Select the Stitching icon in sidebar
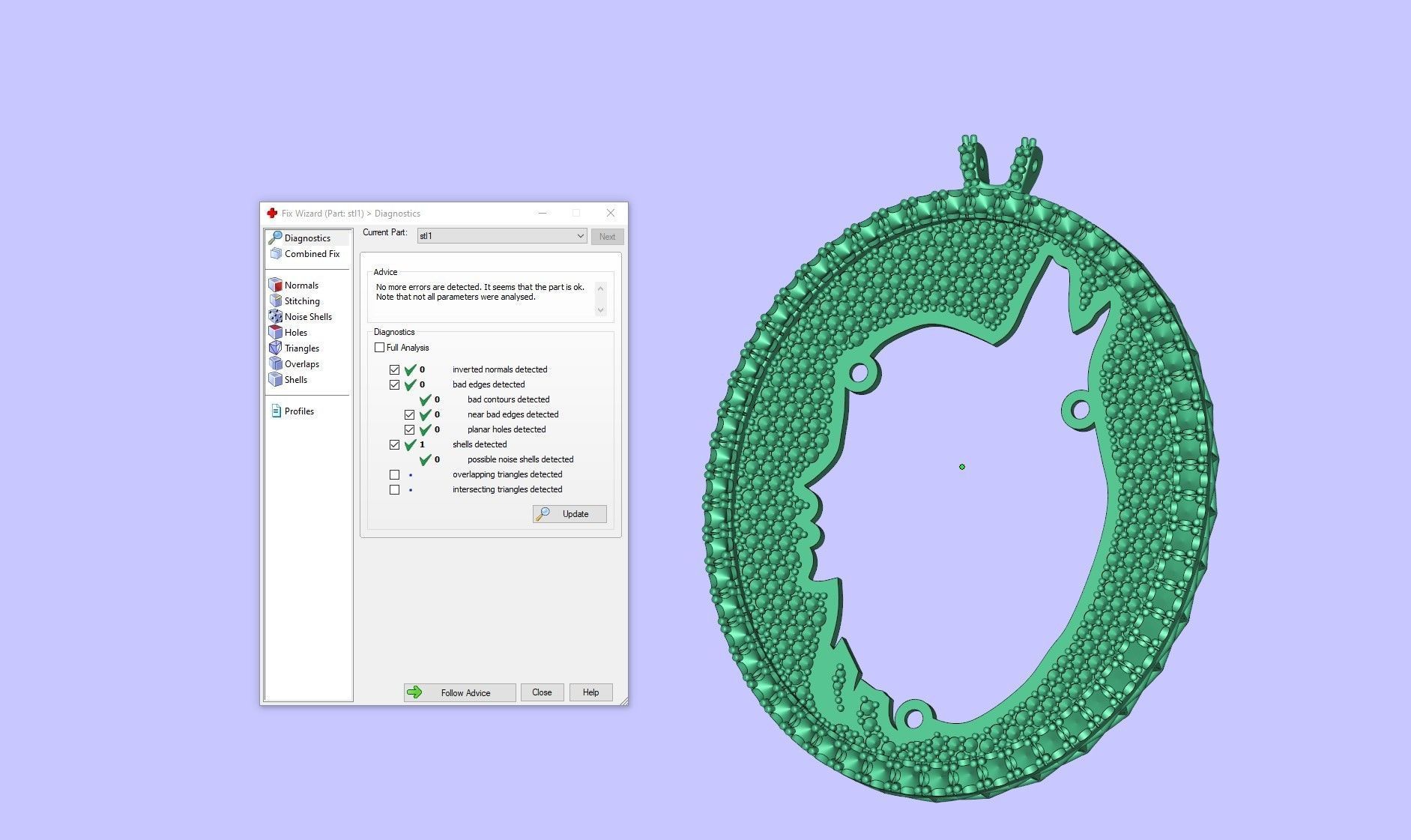The height and width of the screenshot is (840, 1411). (275, 300)
